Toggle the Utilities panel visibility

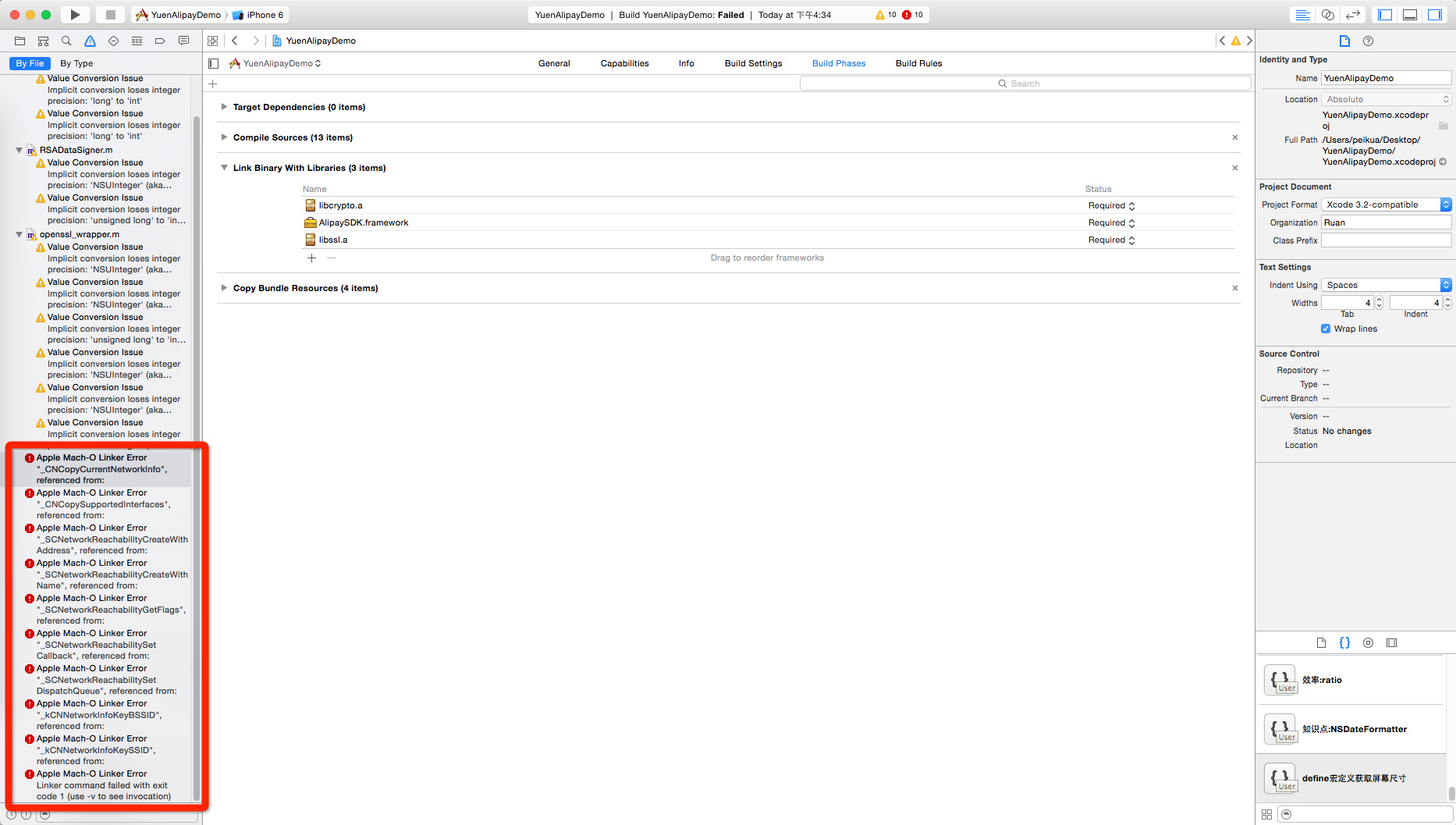pyautogui.click(x=1436, y=15)
